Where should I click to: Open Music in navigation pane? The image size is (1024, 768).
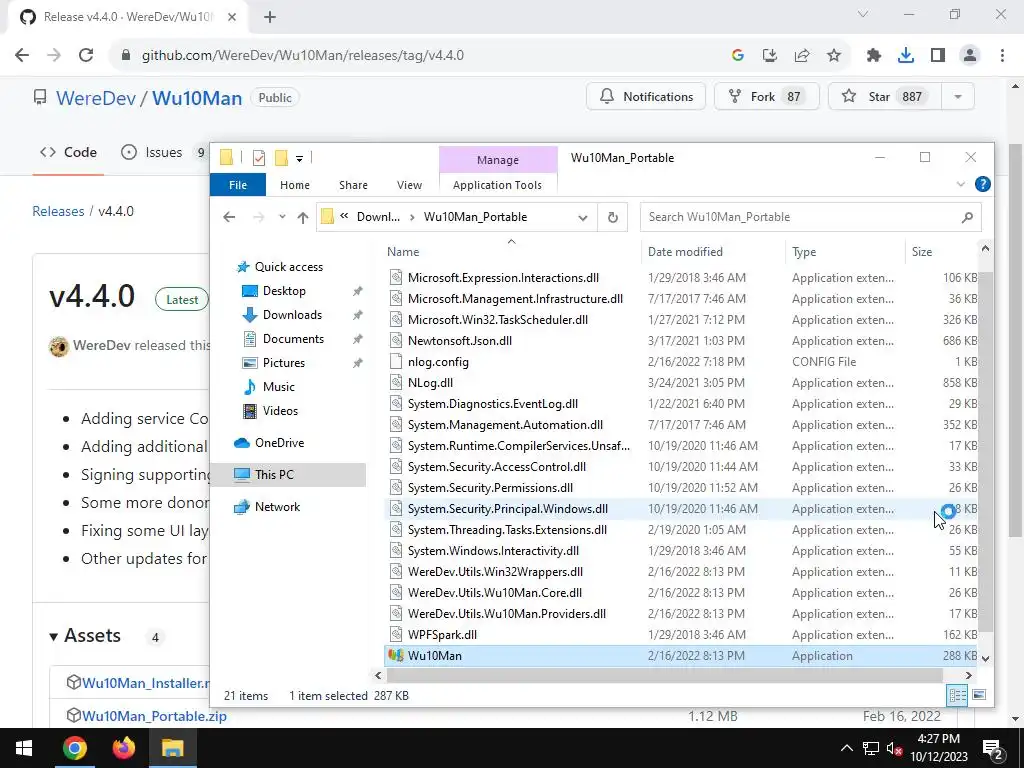point(278,387)
